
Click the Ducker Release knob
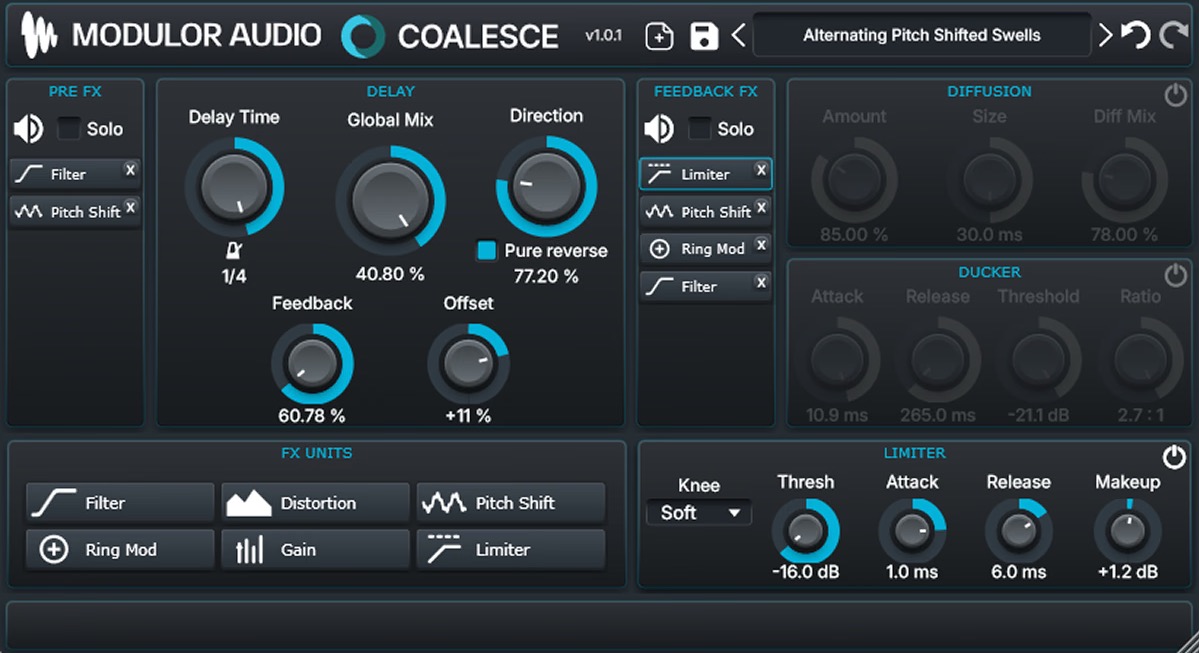(938, 360)
